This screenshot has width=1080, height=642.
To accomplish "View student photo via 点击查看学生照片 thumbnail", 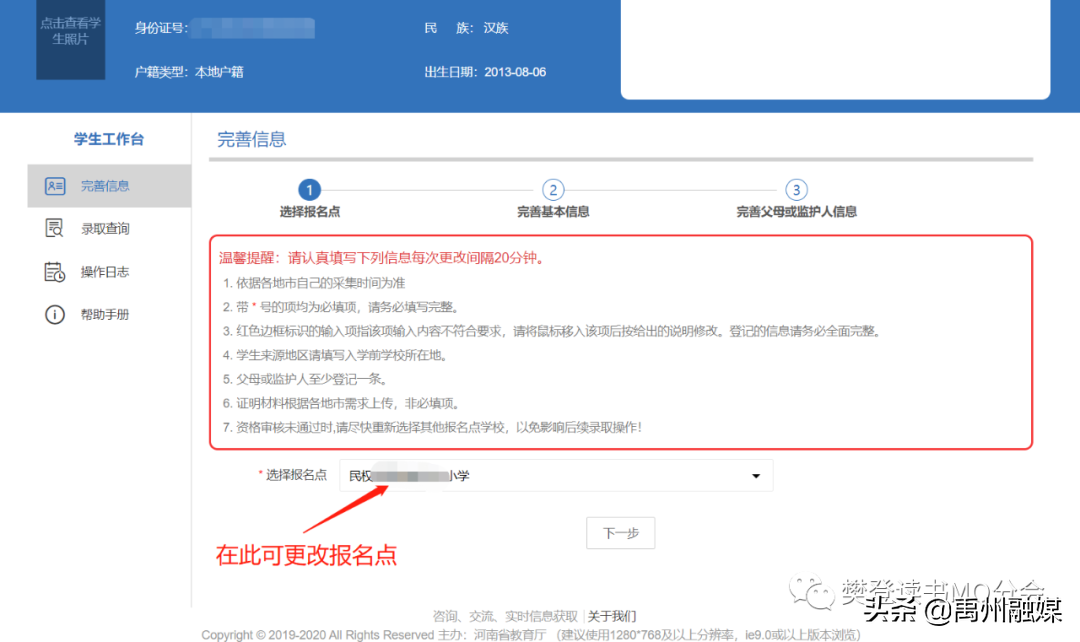I will pos(70,38).
